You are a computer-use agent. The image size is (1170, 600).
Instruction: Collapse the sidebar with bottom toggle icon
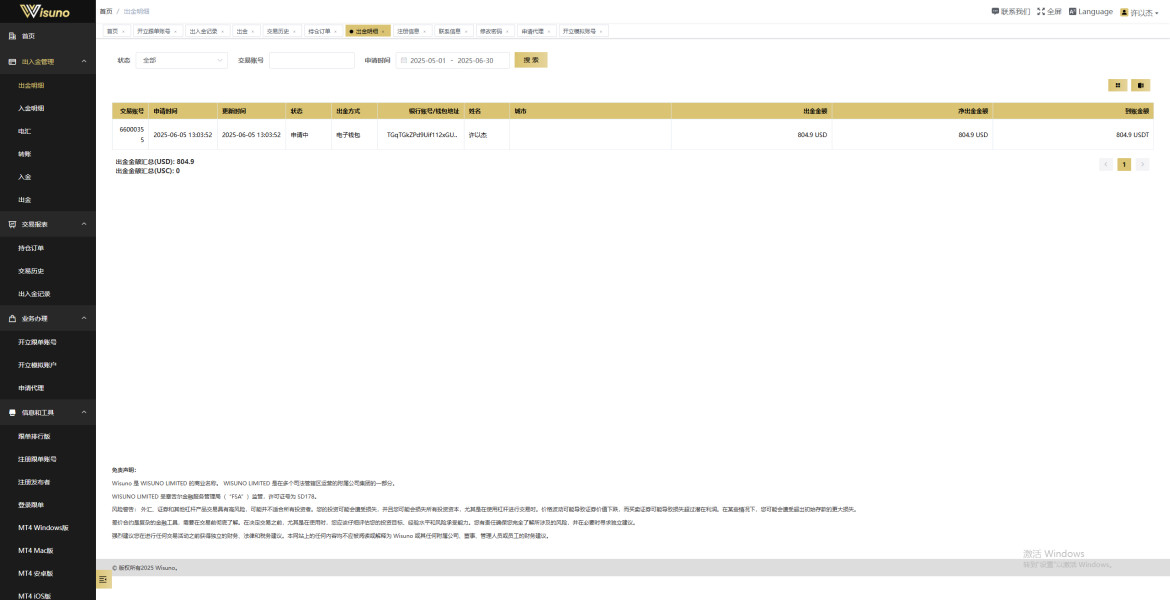104,579
